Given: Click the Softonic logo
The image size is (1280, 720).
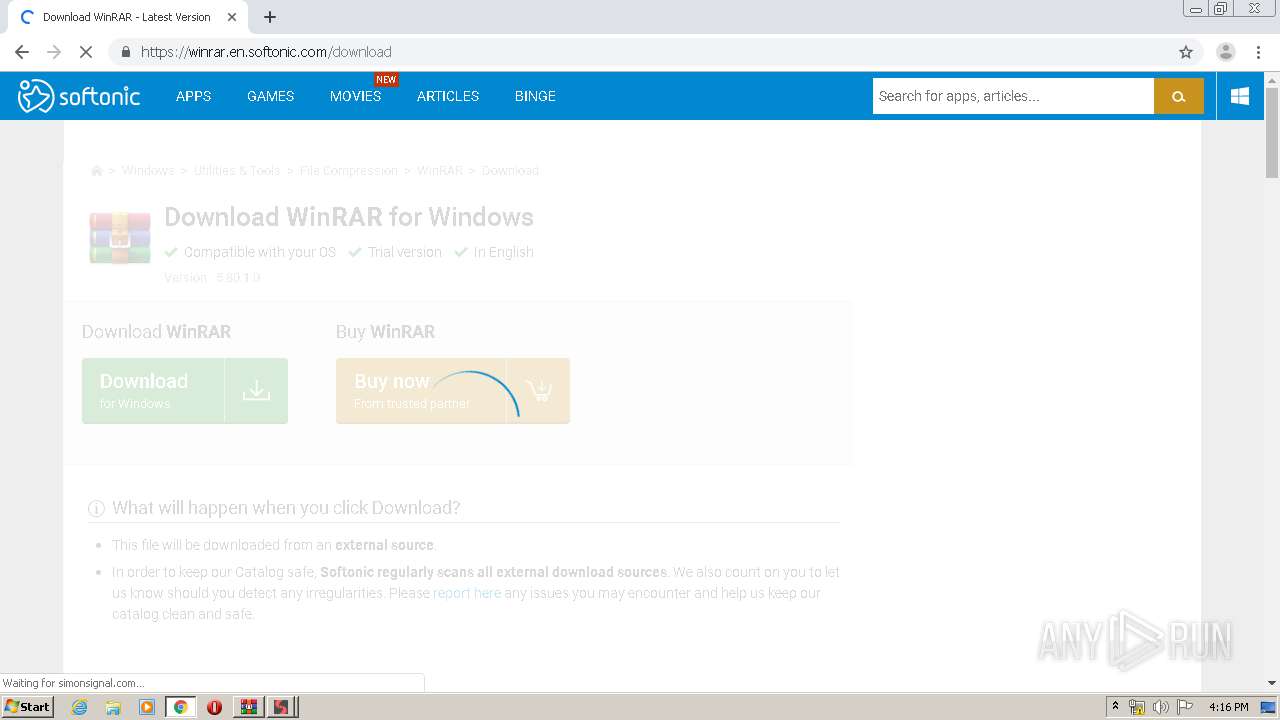Looking at the screenshot, I should click(x=79, y=96).
